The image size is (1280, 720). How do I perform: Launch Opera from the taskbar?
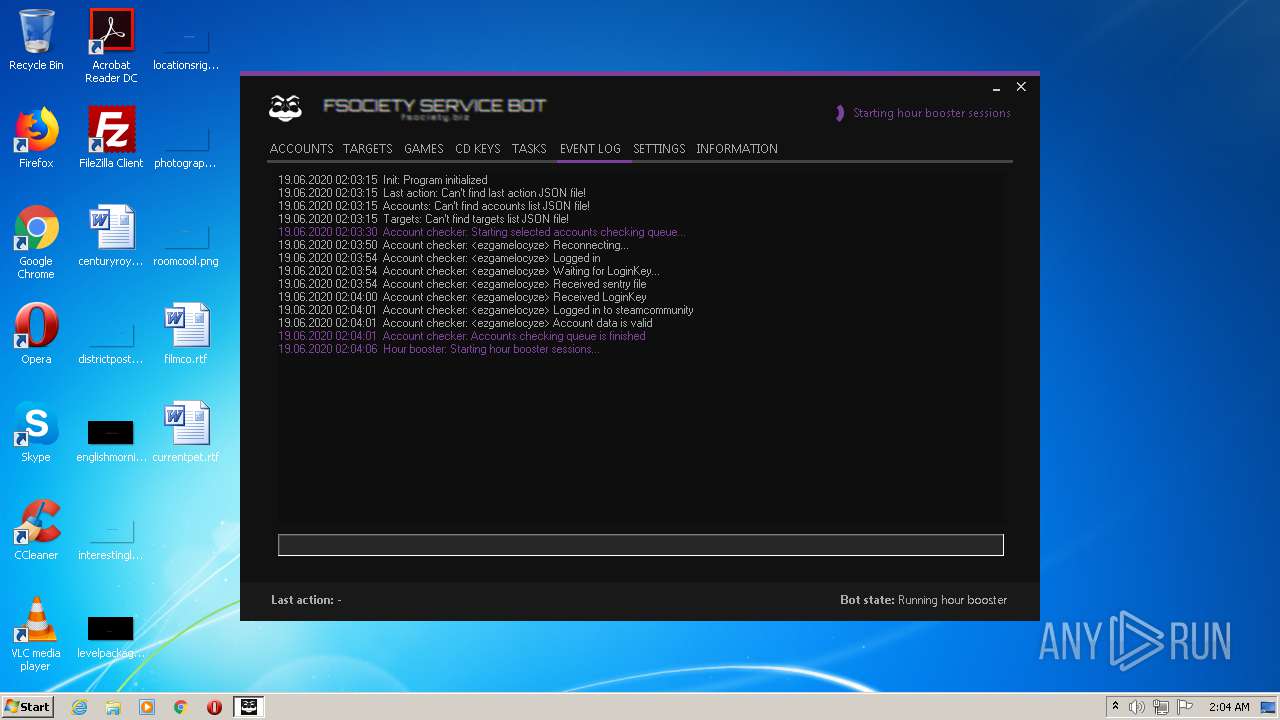(x=214, y=707)
